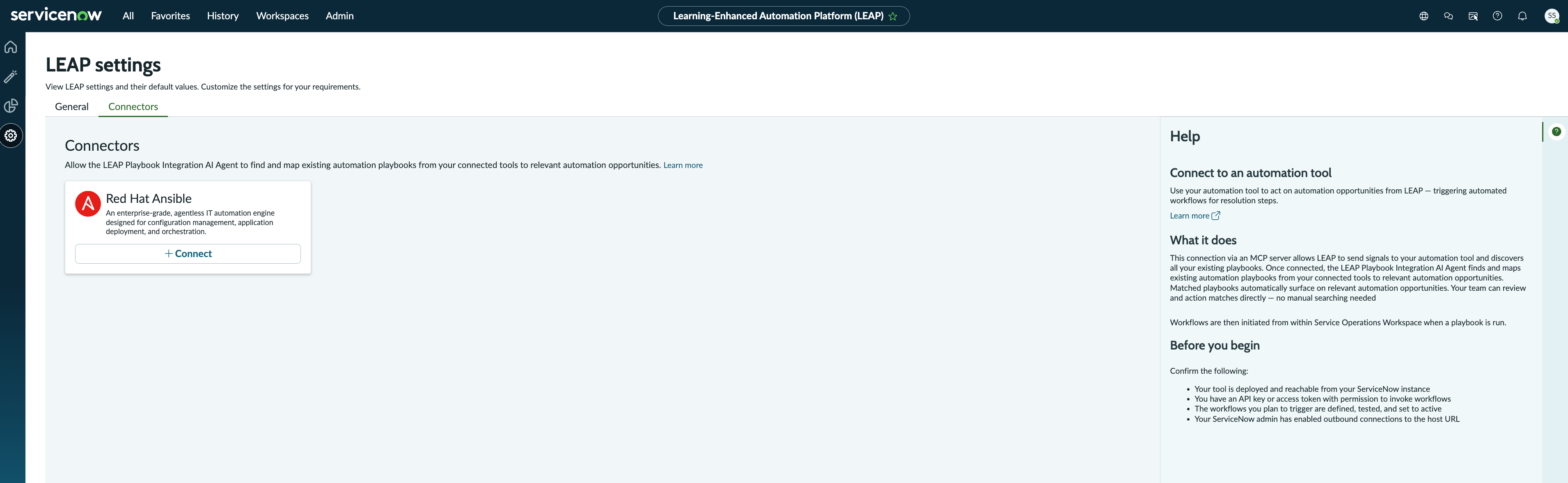
Task: Connect the Red Hat Ansible connector
Action: point(188,253)
